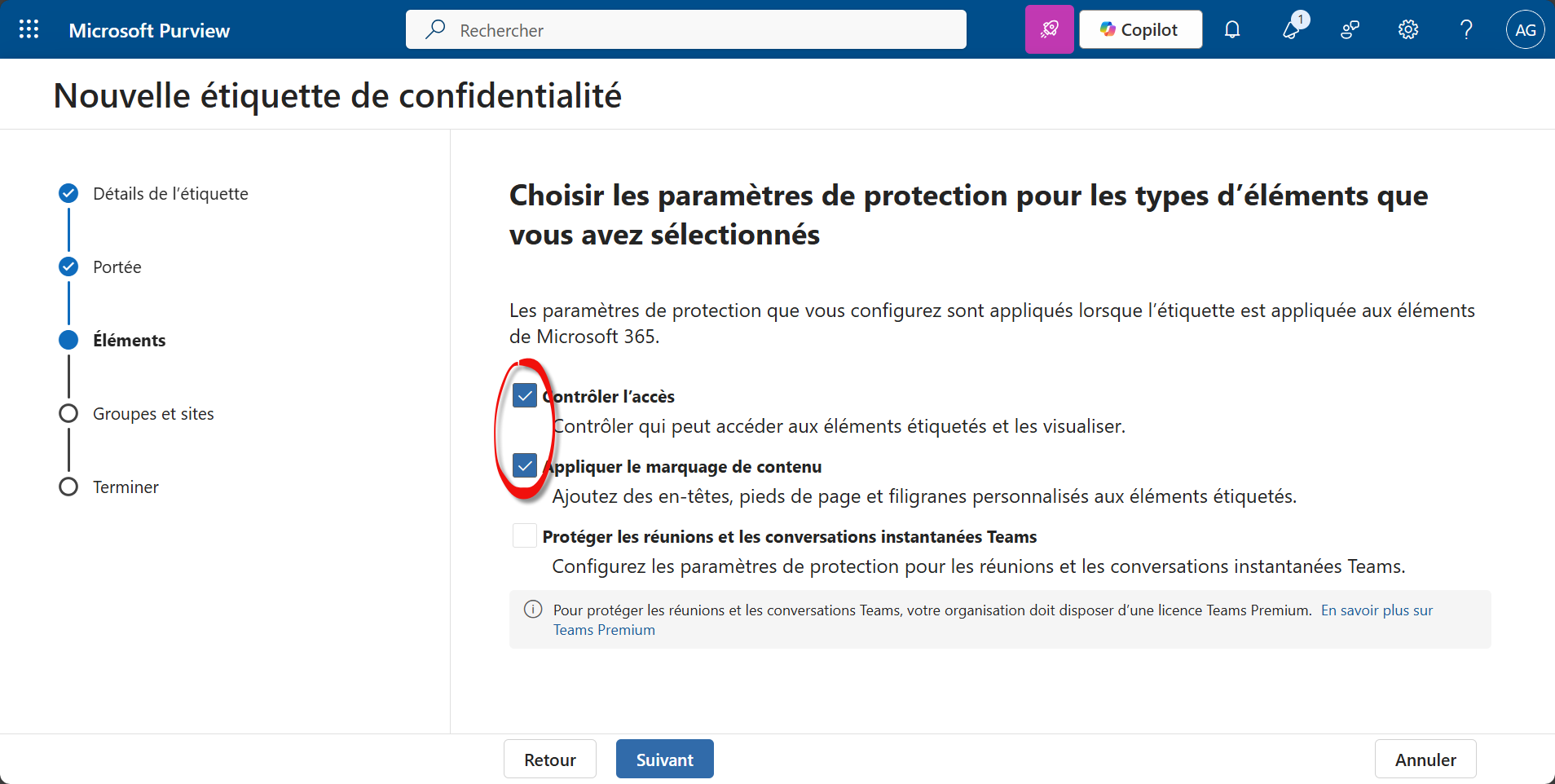Go to Détails de l'étiquette step
The height and width of the screenshot is (784, 1555).
click(x=170, y=194)
